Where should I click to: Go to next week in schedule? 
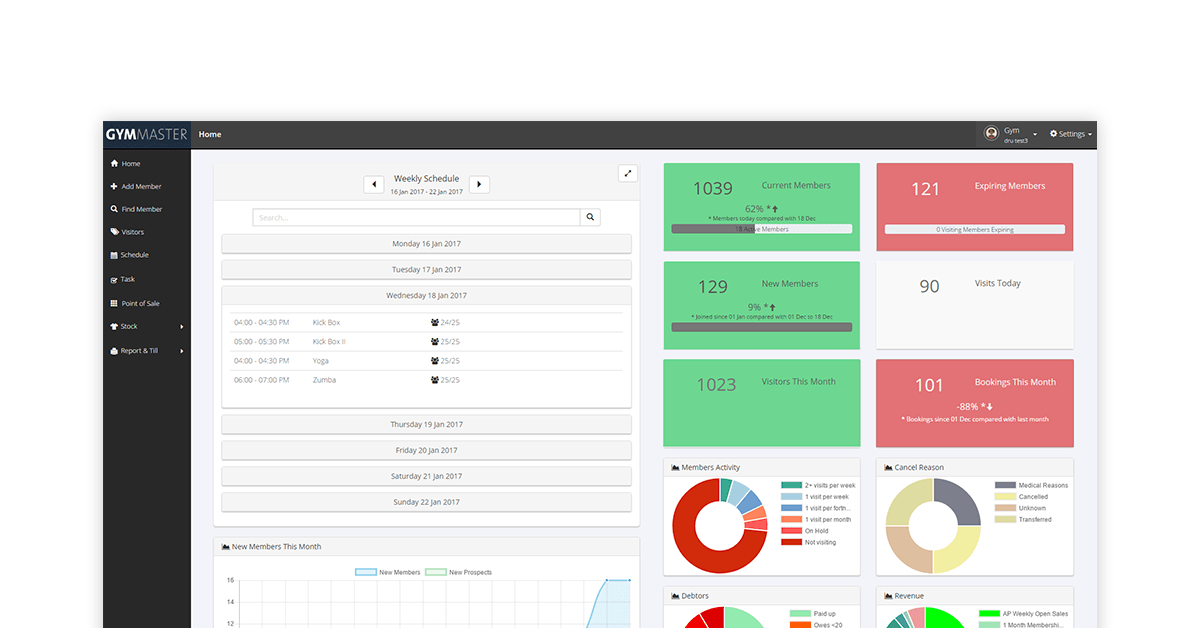(479, 184)
